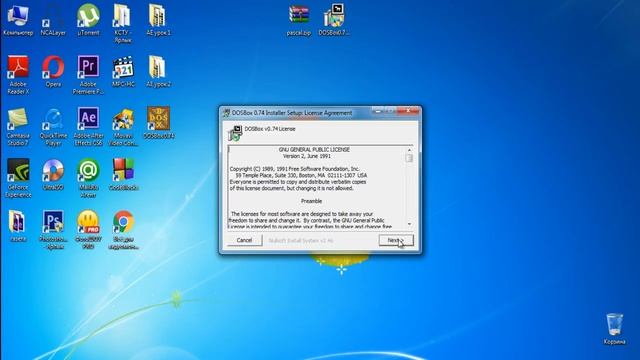Select the UltraISO shortcut
Viewport: 640px width, 360px height.
click(x=53, y=175)
